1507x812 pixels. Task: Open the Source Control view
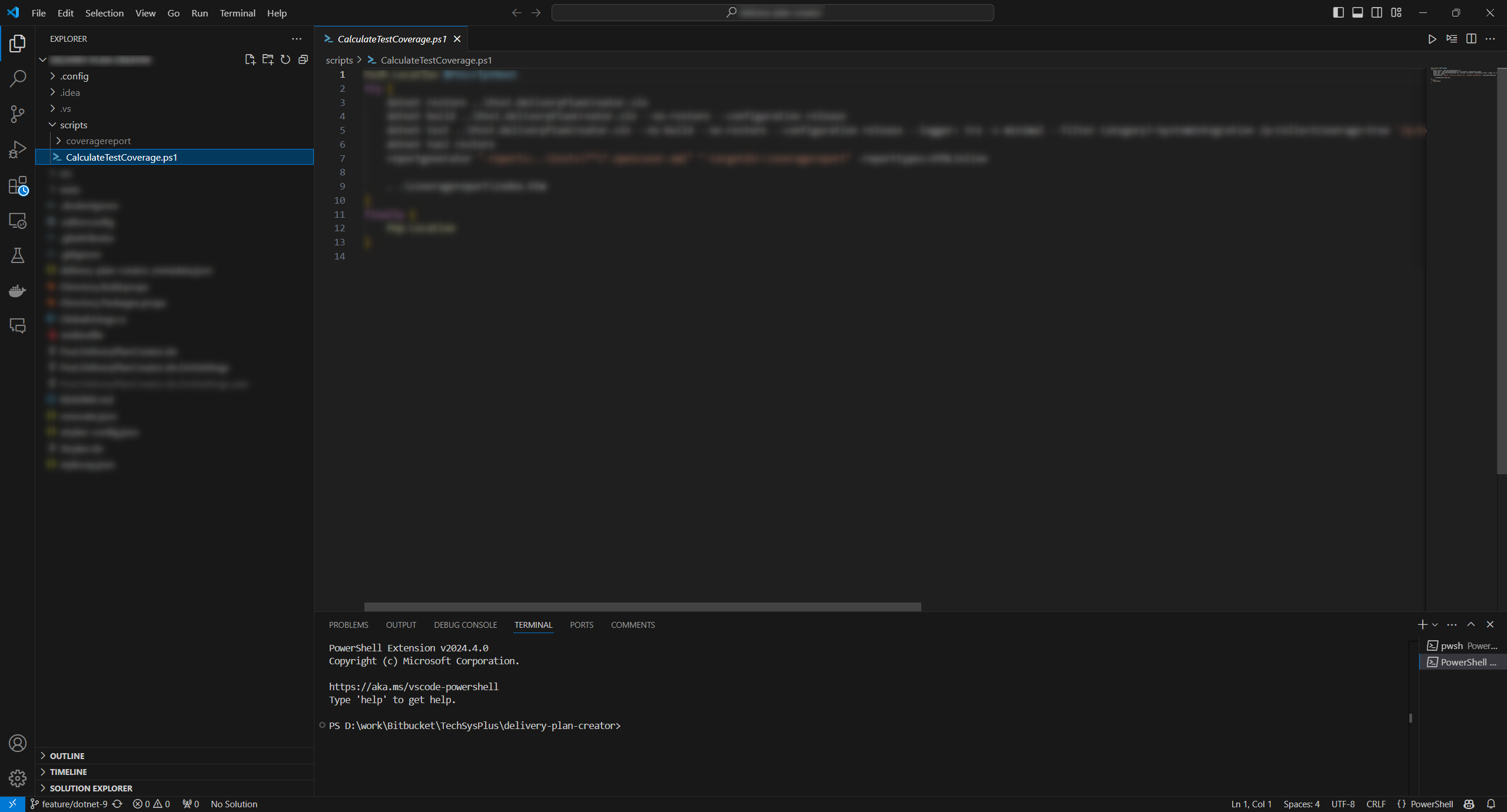coord(18,114)
